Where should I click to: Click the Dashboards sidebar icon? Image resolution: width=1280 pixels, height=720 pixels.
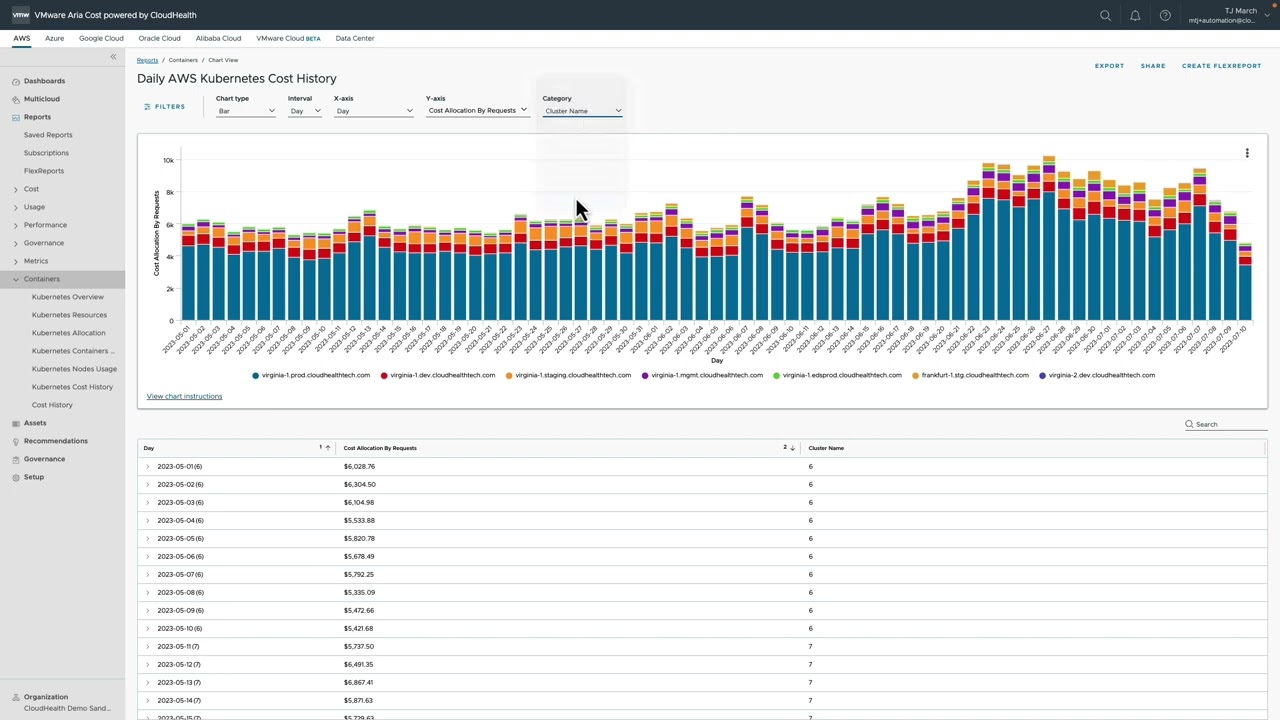[x=16, y=81]
